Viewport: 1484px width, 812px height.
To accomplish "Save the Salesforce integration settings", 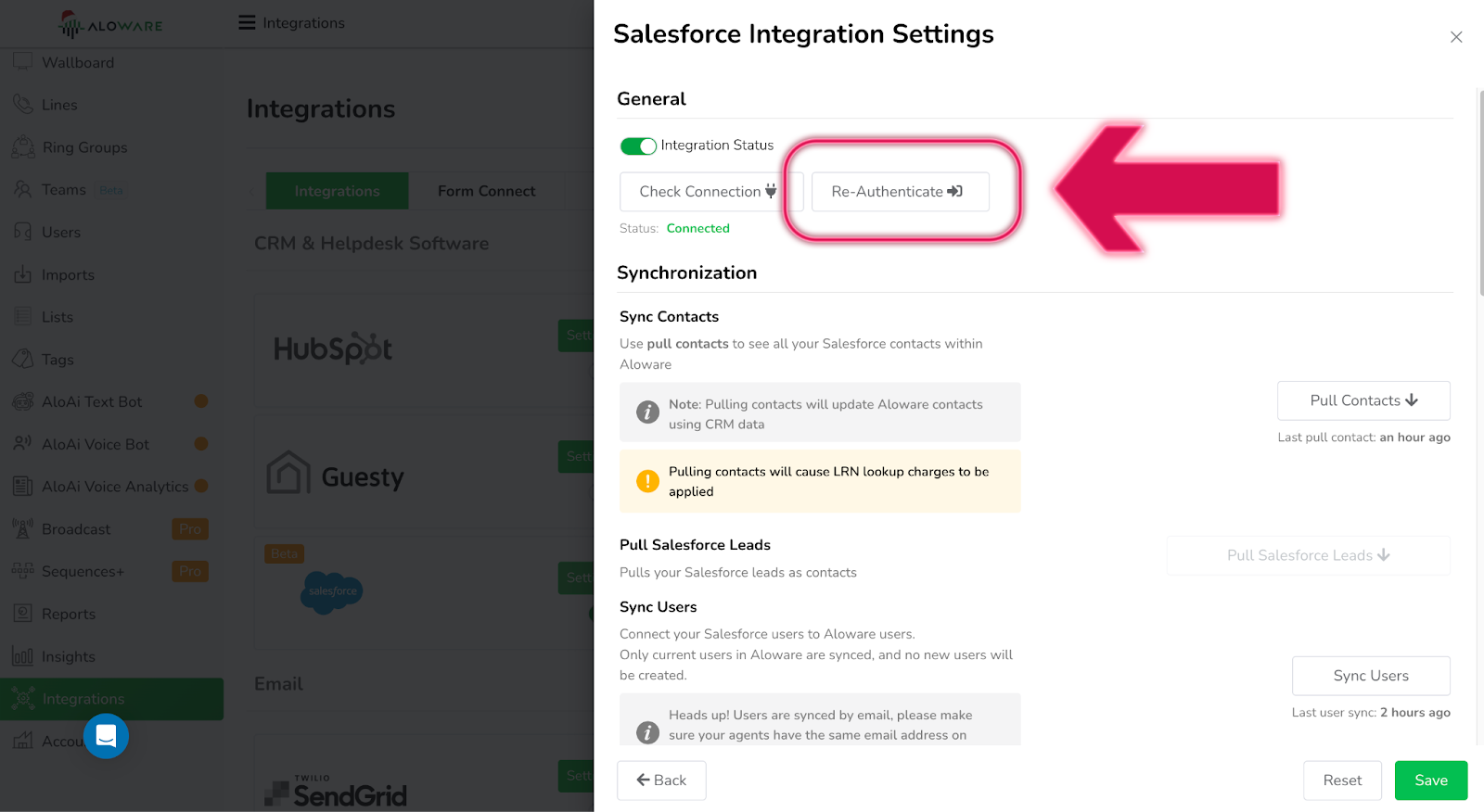I will click(x=1431, y=780).
